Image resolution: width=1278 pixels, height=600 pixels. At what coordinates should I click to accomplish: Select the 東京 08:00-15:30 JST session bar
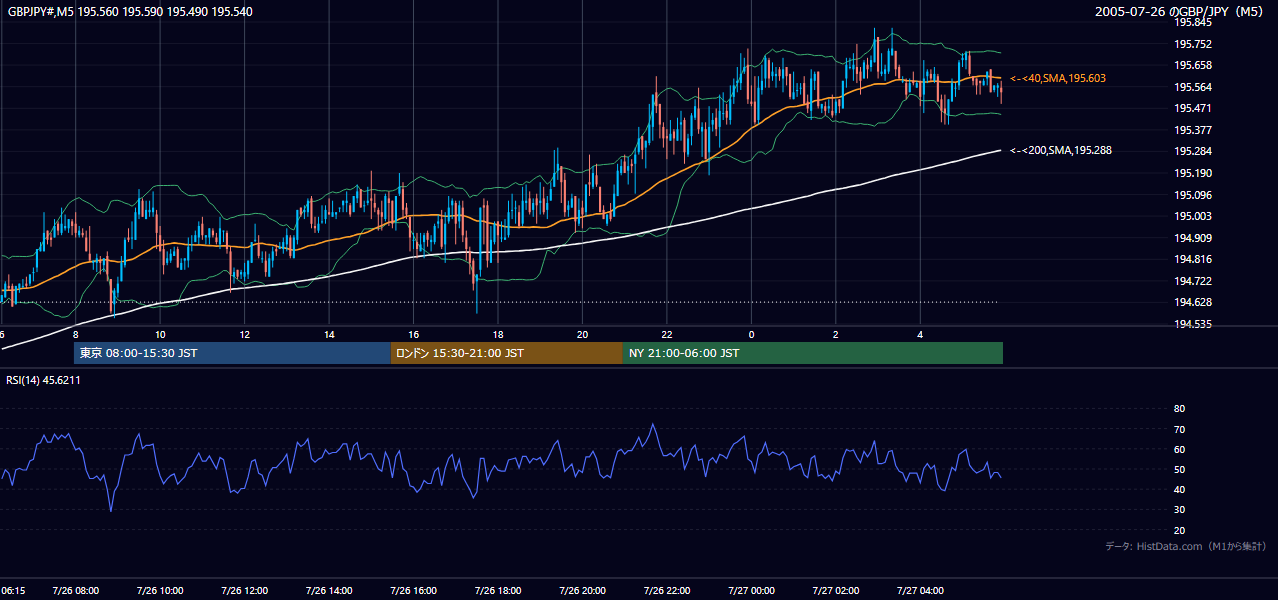232,353
